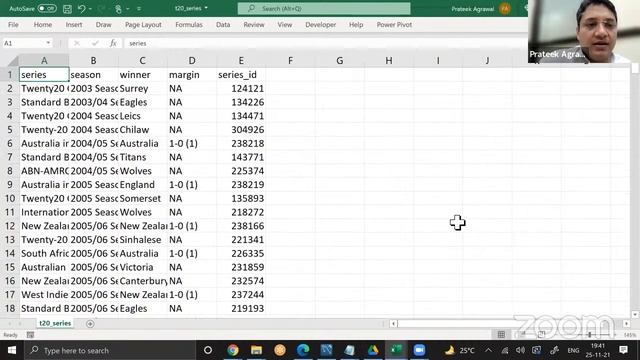
Task: Click the Cancel X formula bar icon
Action: (x=77, y=43)
